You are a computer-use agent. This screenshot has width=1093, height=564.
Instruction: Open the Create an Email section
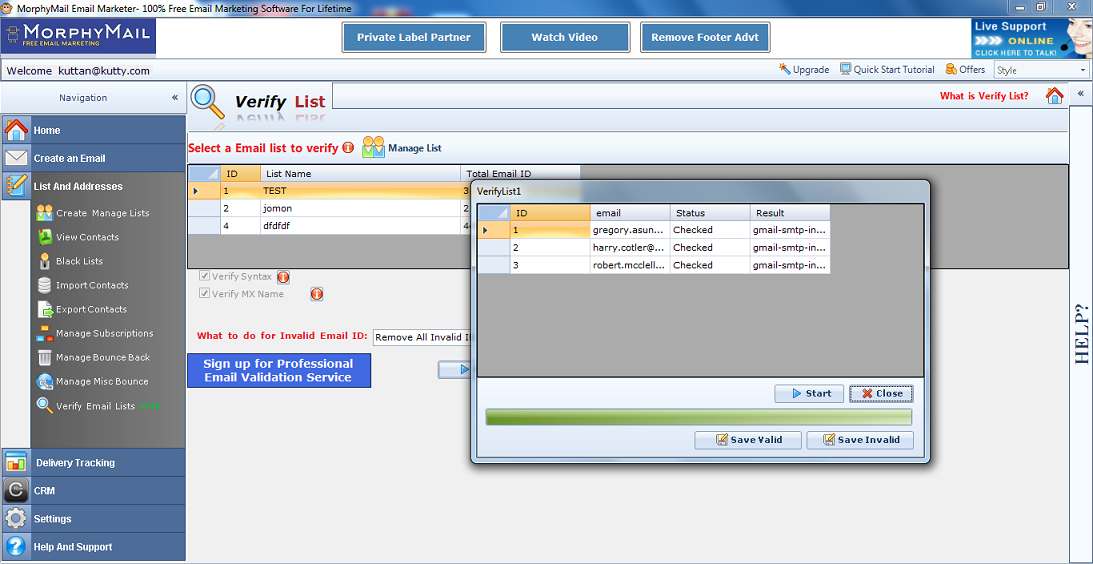point(93,158)
